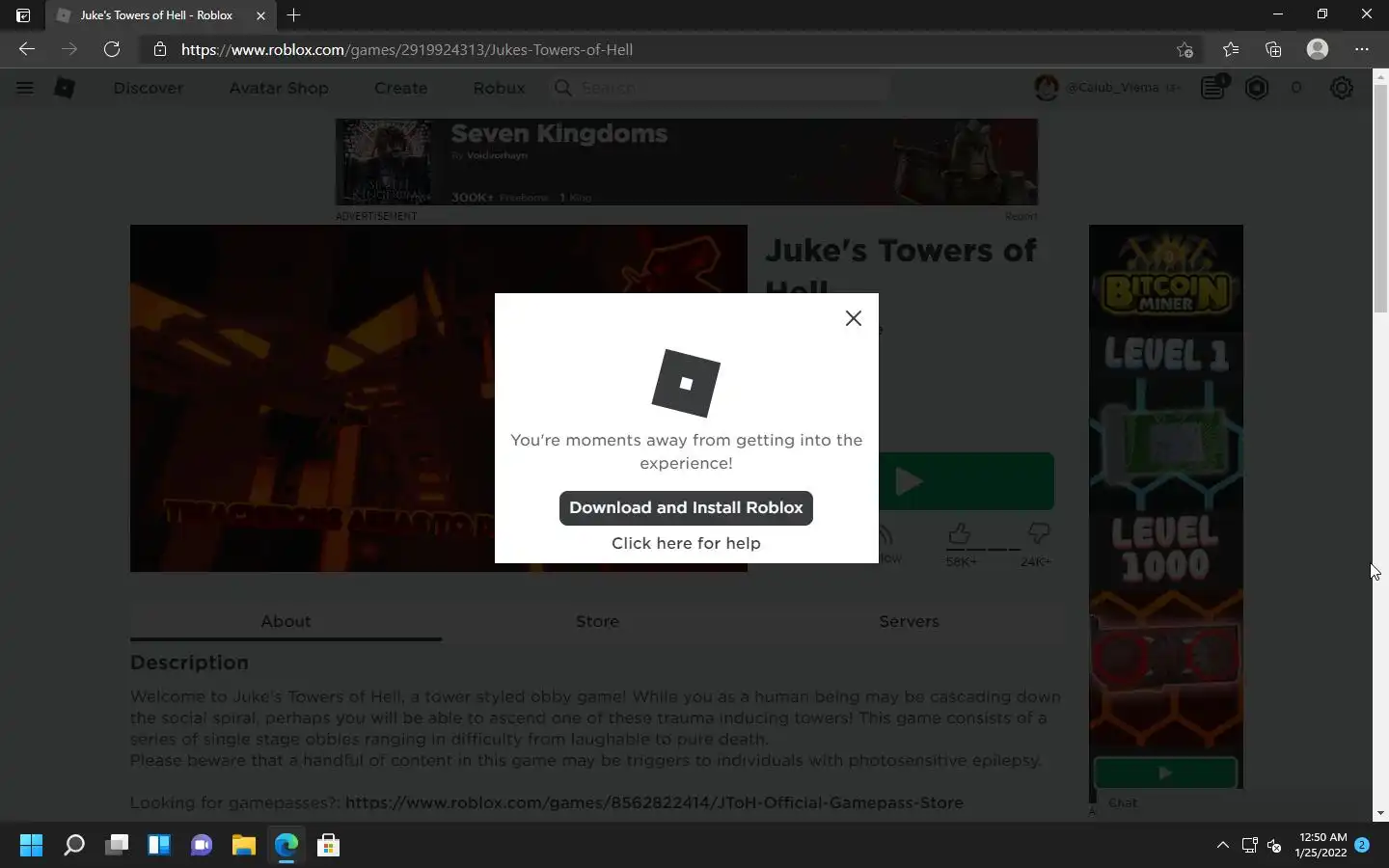Click the Bitcoin Miner side advertisement
The image size is (1389, 868).
(1166, 506)
